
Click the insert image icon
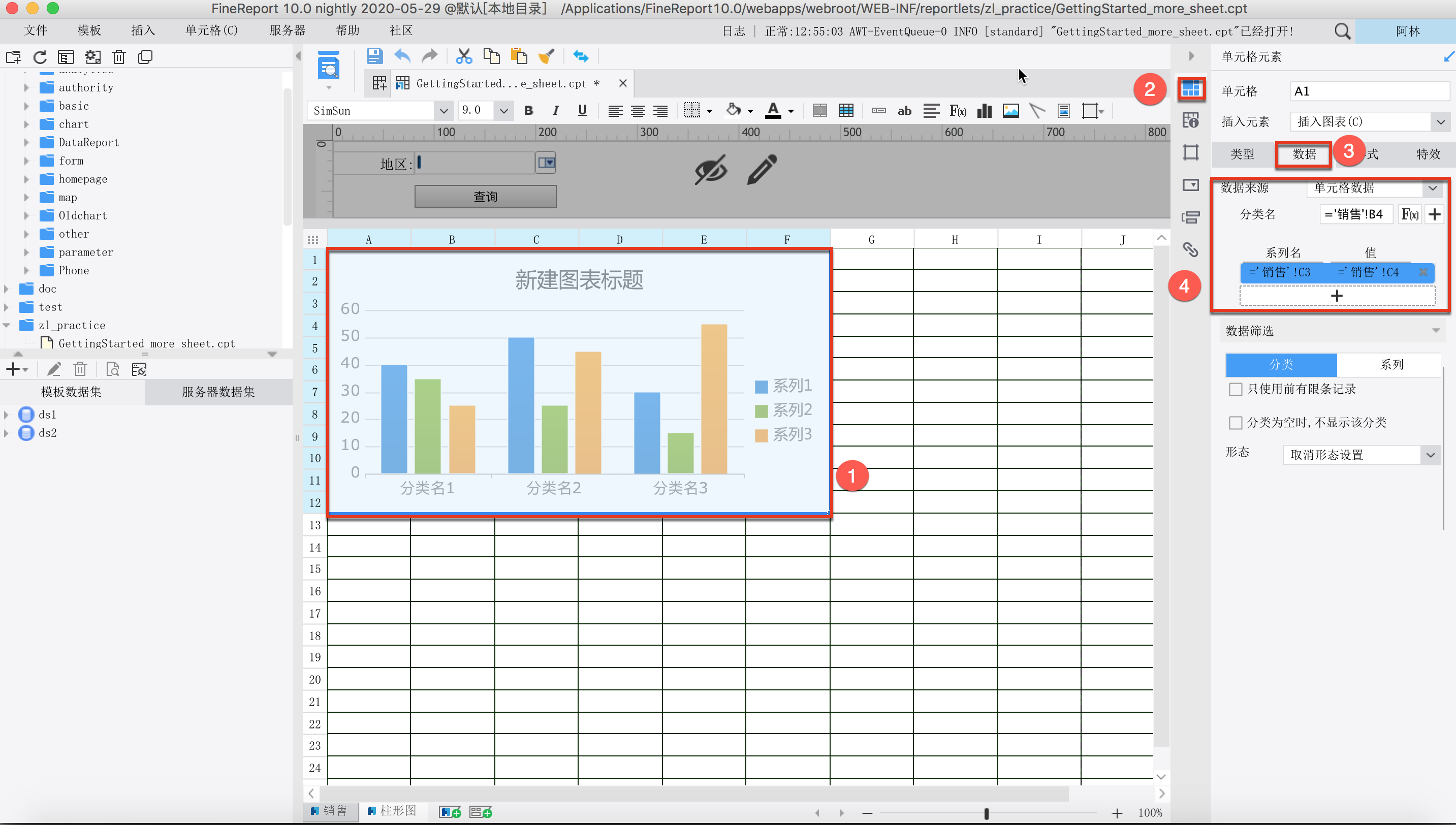coord(1010,111)
